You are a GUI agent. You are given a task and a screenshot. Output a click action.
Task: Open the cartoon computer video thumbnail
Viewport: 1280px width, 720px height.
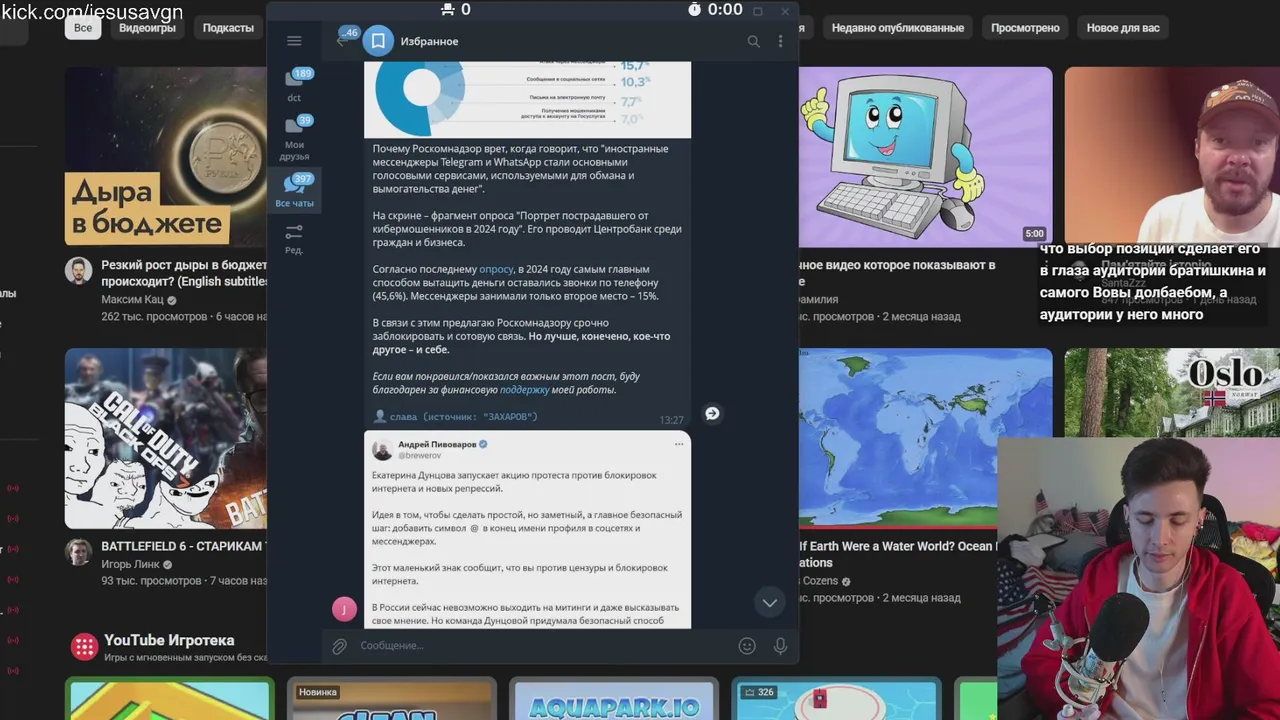925,156
